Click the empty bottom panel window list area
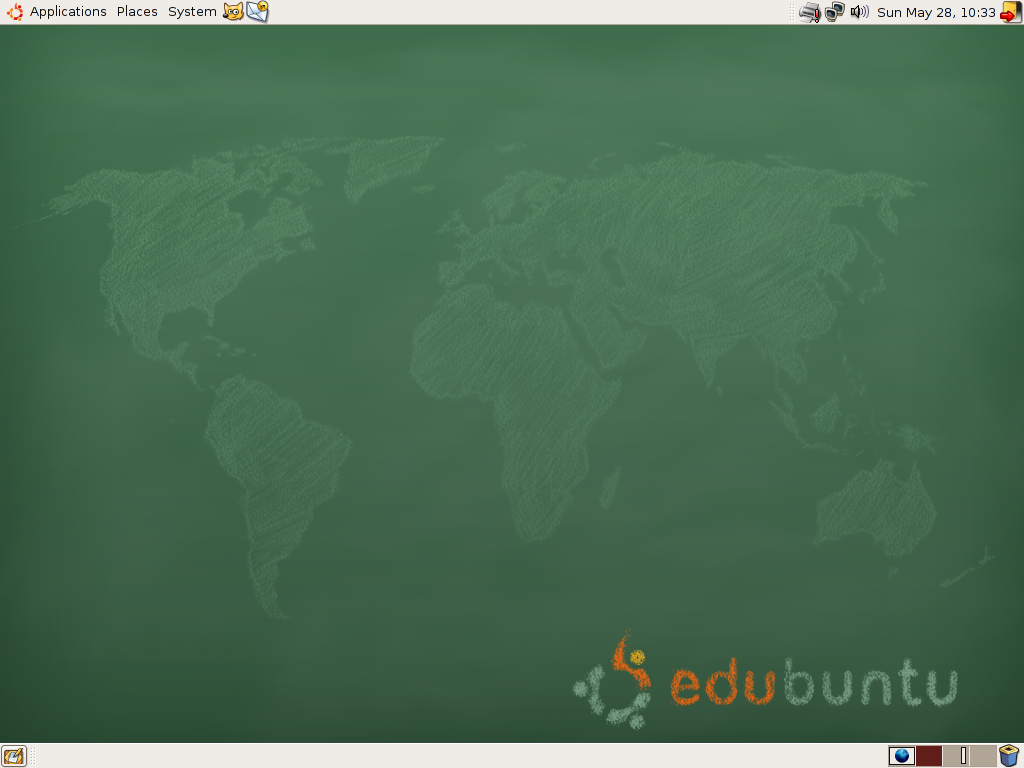 click(x=450, y=756)
